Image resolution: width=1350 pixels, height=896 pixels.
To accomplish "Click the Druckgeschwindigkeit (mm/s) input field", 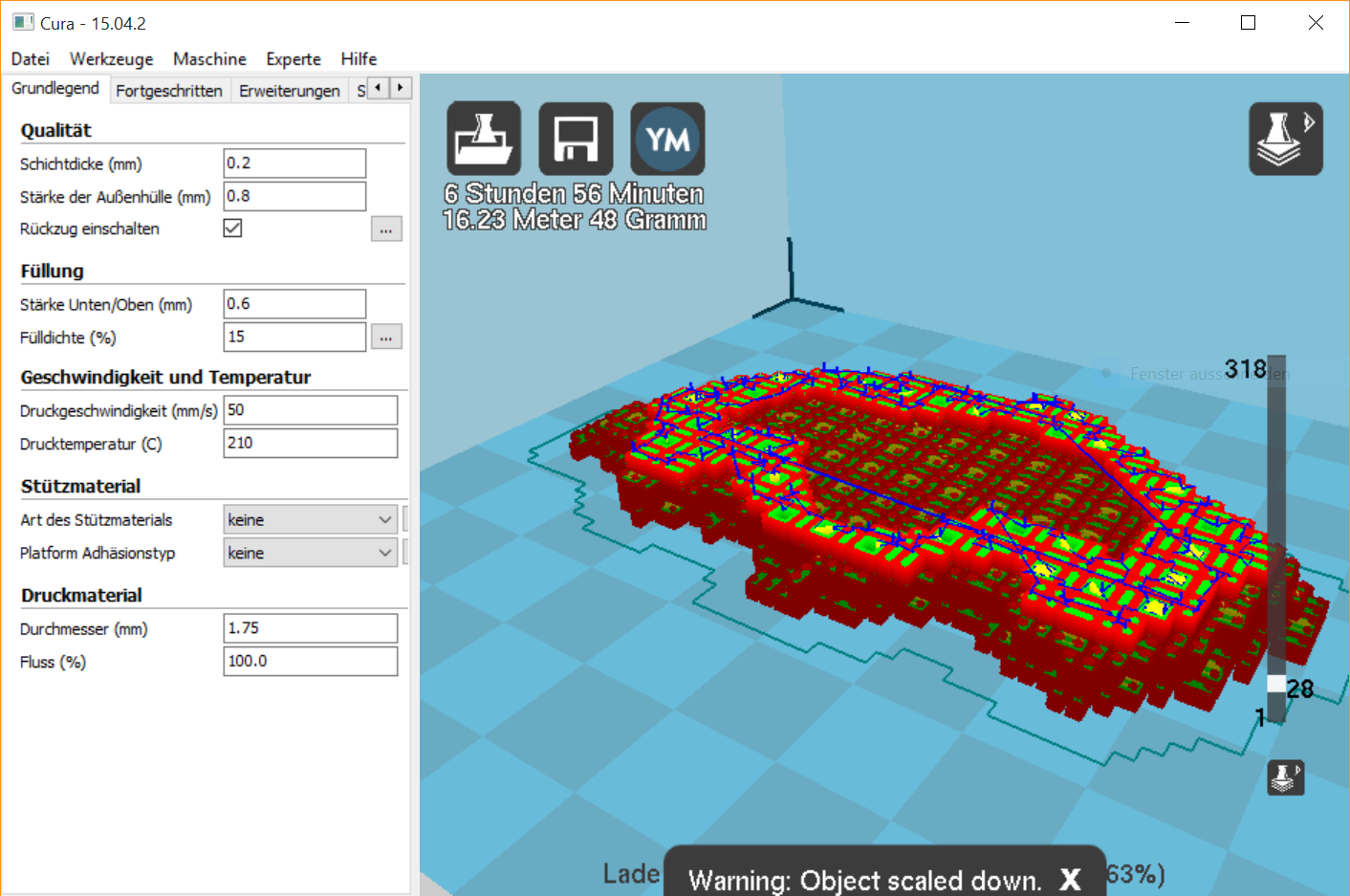I will (311, 410).
